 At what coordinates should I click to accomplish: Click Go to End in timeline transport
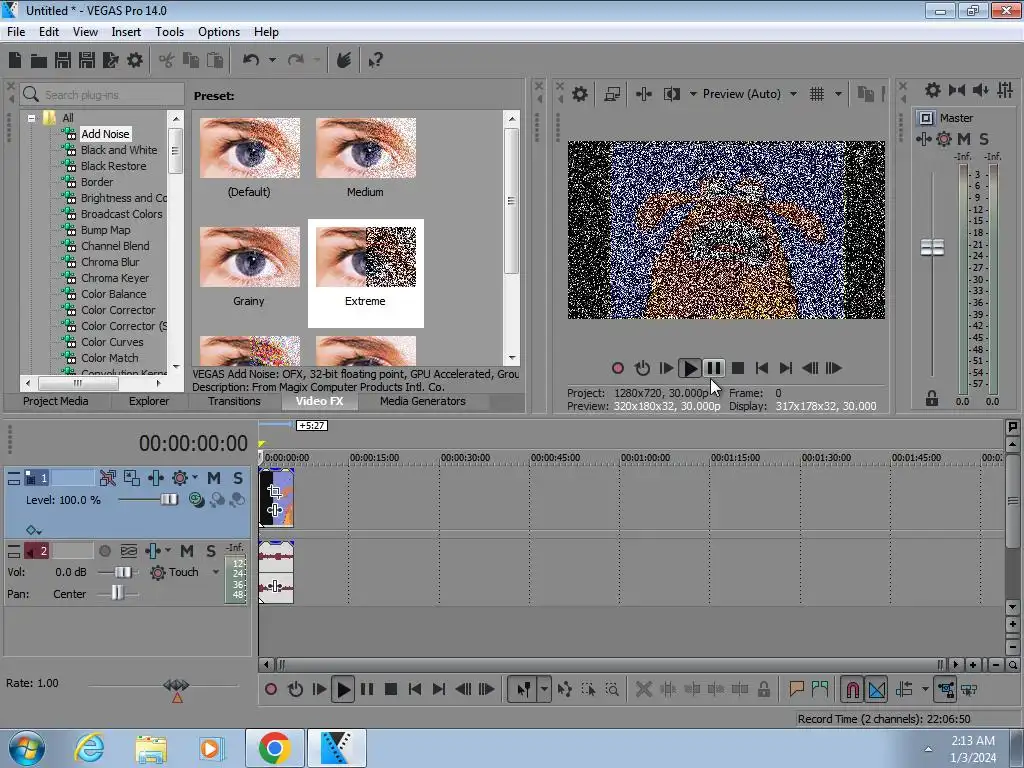[439, 689]
